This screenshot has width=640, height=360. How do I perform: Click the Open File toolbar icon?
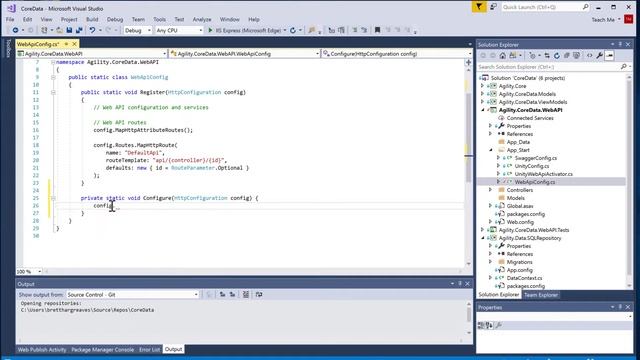tap(60, 30)
